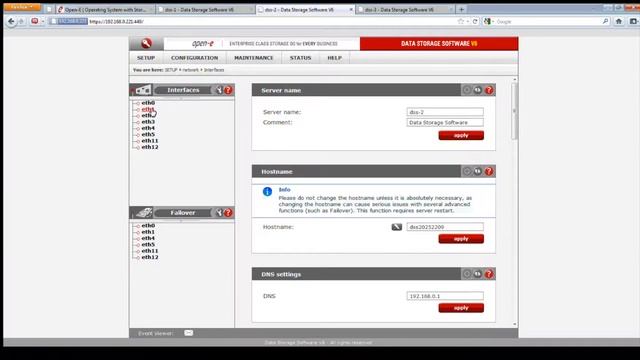Select eth0 in the Interfaces list
The height and width of the screenshot is (360, 640).
[148, 103]
